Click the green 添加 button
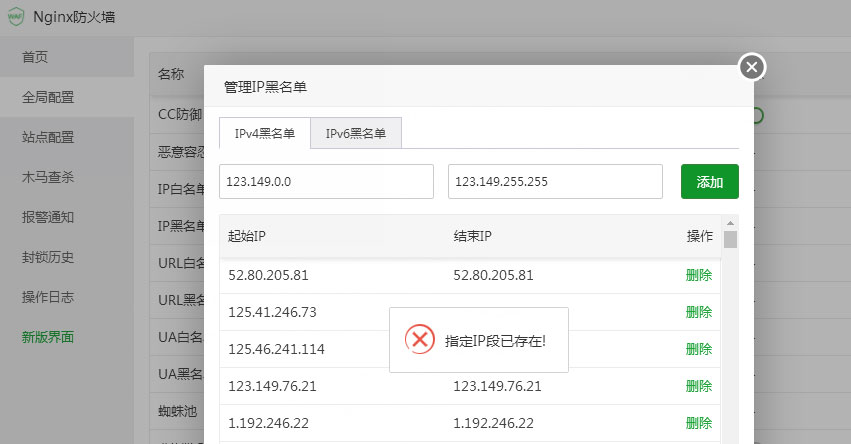Screen dimensions: 851x444 (x=710, y=181)
